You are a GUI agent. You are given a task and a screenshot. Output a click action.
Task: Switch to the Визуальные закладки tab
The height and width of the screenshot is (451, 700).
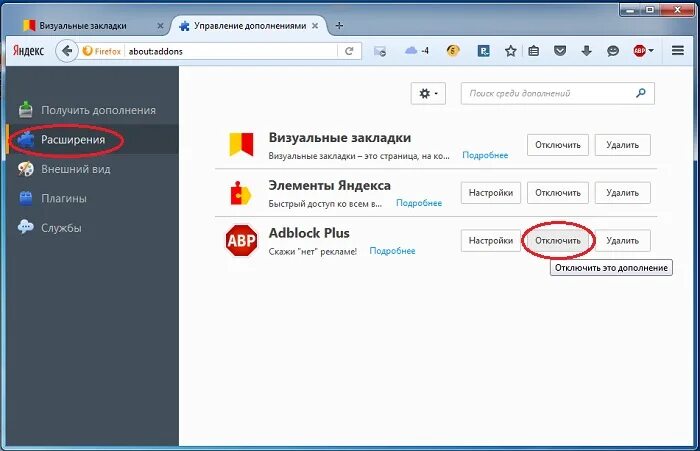tap(83, 25)
